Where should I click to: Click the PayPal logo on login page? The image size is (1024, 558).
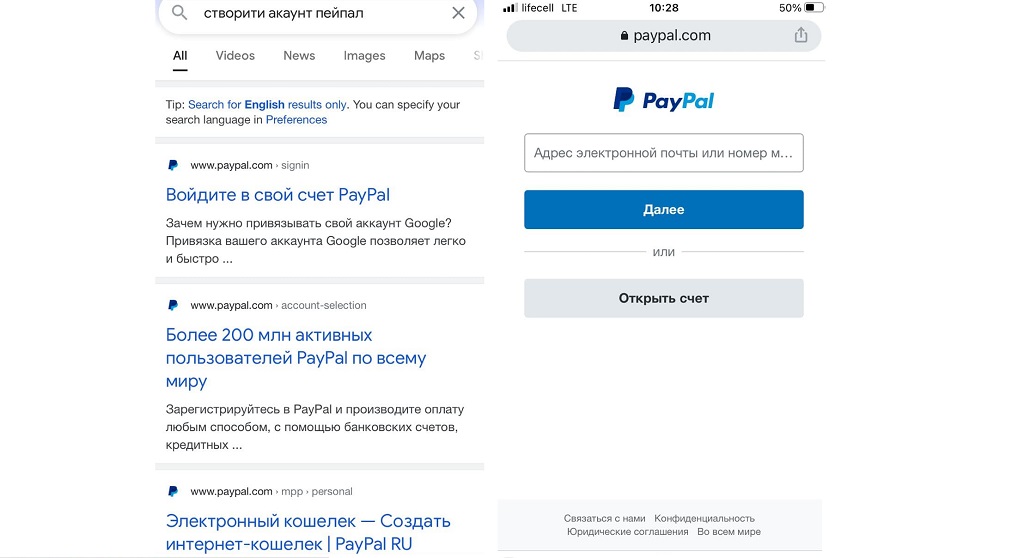[664, 100]
